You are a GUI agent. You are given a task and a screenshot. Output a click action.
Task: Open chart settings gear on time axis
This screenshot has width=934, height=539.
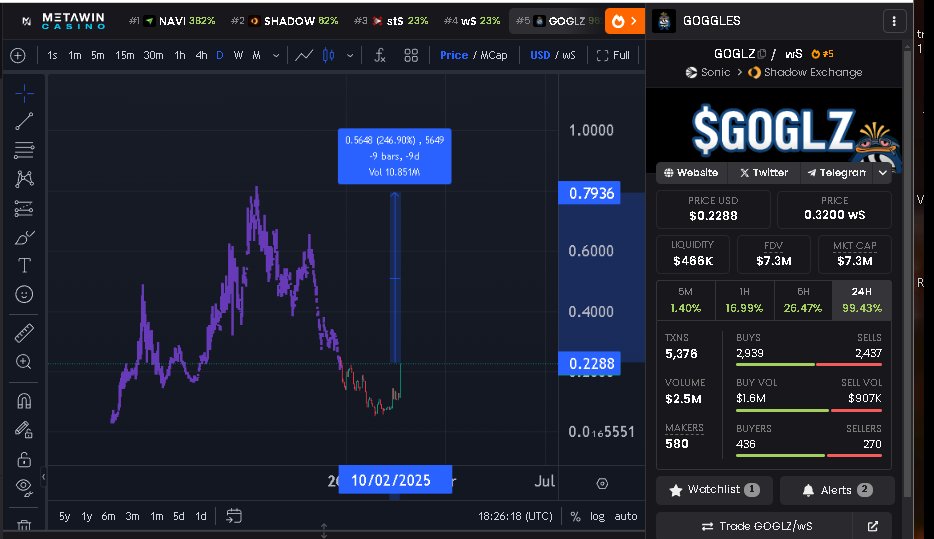coord(602,484)
